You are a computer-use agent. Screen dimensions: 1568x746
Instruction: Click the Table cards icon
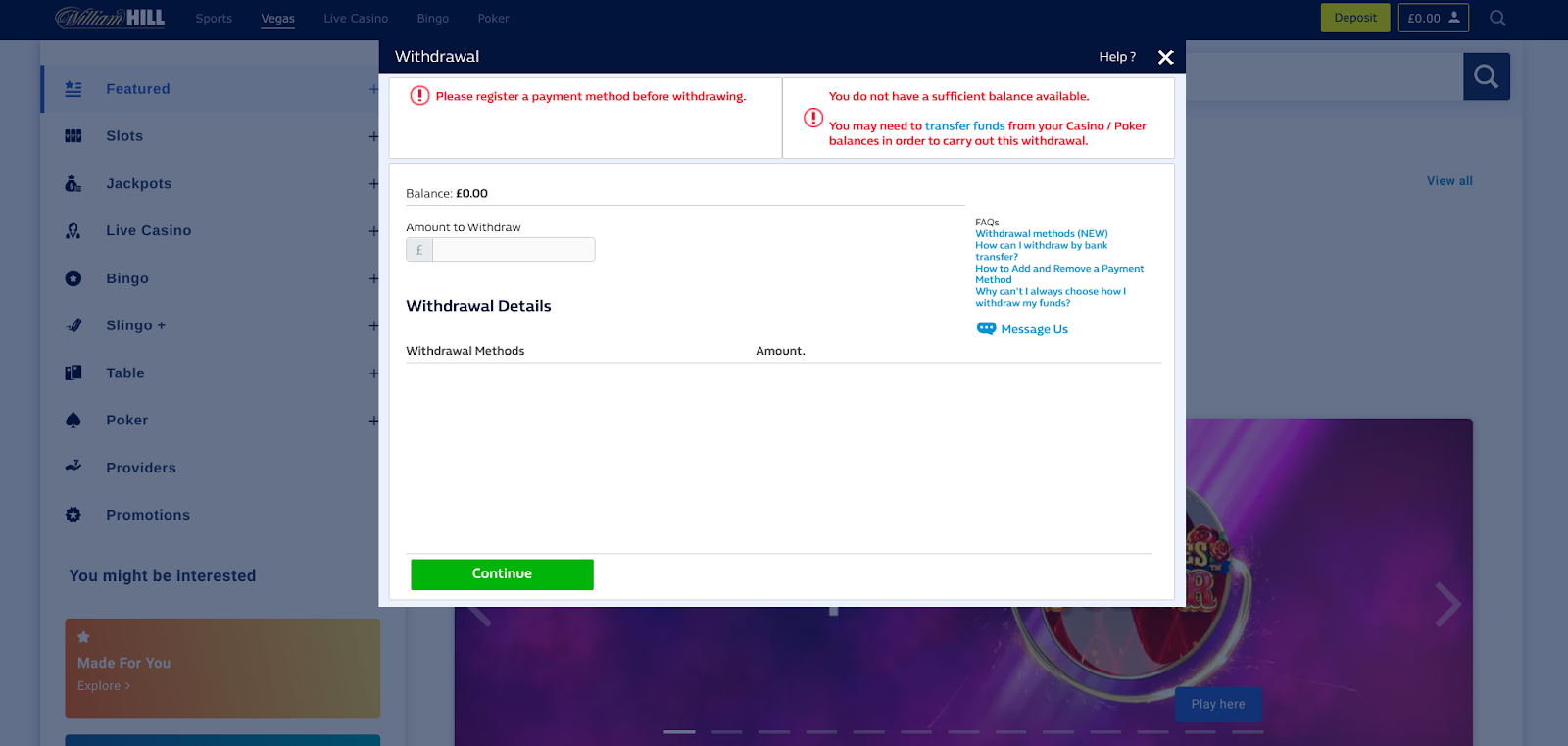(x=73, y=373)
